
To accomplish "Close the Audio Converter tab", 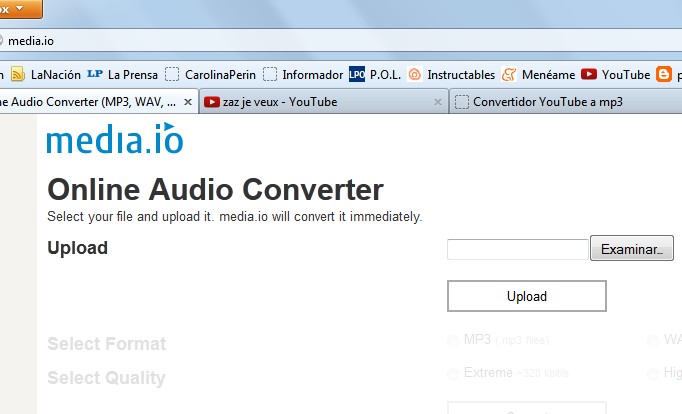I will tap(188, 102).
